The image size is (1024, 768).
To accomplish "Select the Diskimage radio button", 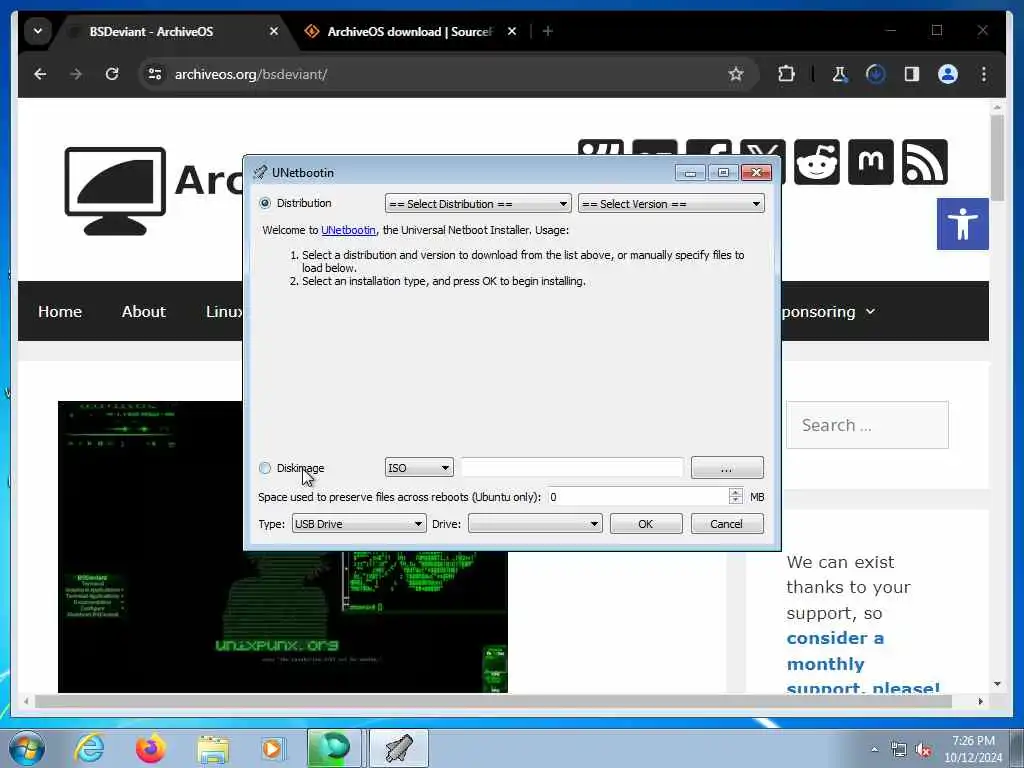I will click(x=265, y=468).
